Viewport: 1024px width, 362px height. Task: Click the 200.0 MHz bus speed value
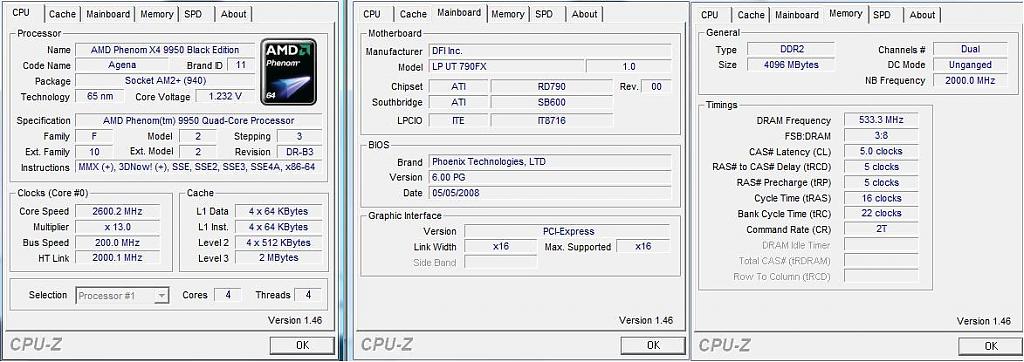(118, 242)
